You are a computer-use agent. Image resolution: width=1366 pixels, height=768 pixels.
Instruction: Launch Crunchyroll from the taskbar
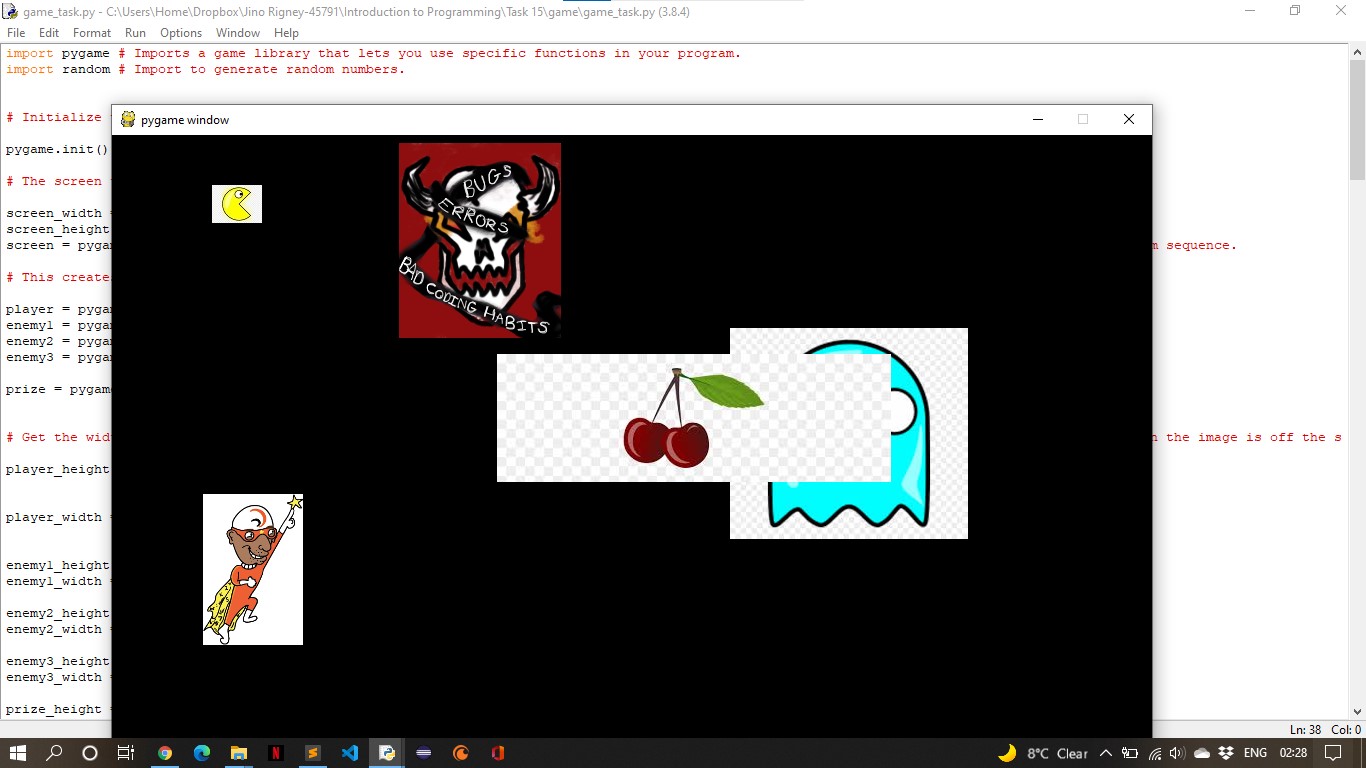(461, 753)
